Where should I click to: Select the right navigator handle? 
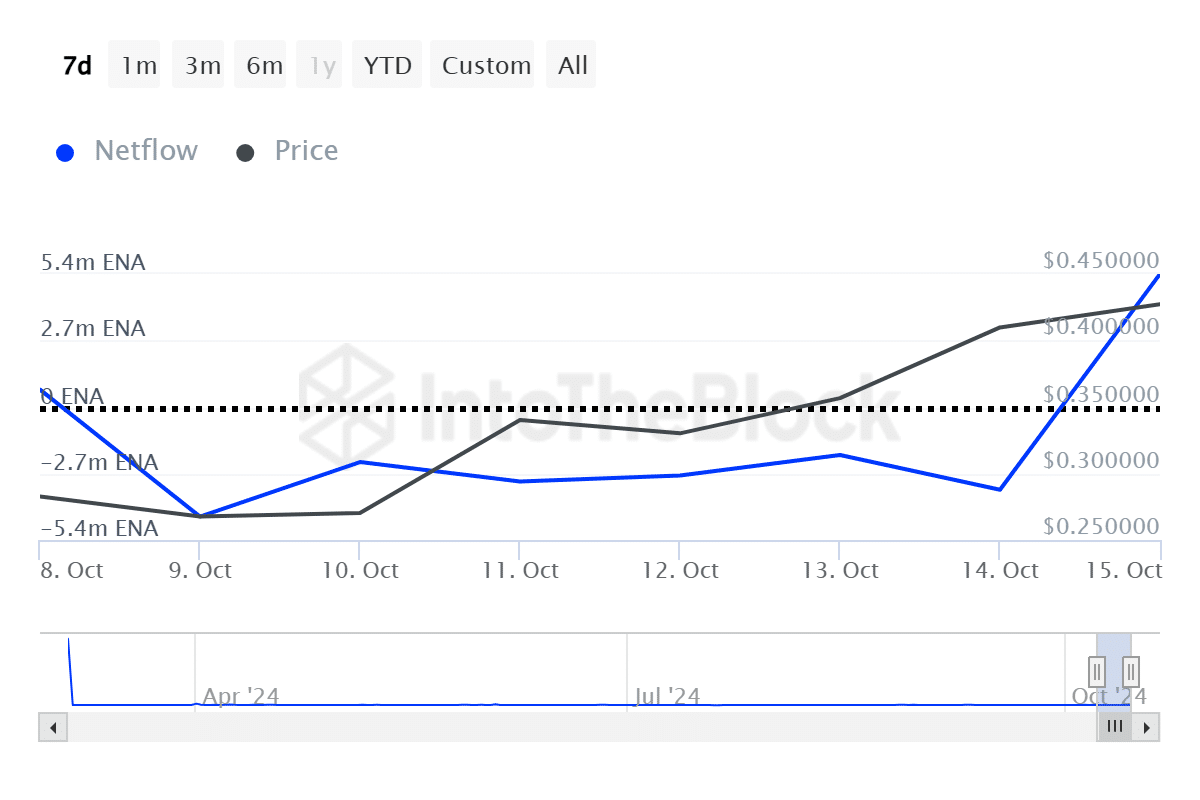point(1131,671)
